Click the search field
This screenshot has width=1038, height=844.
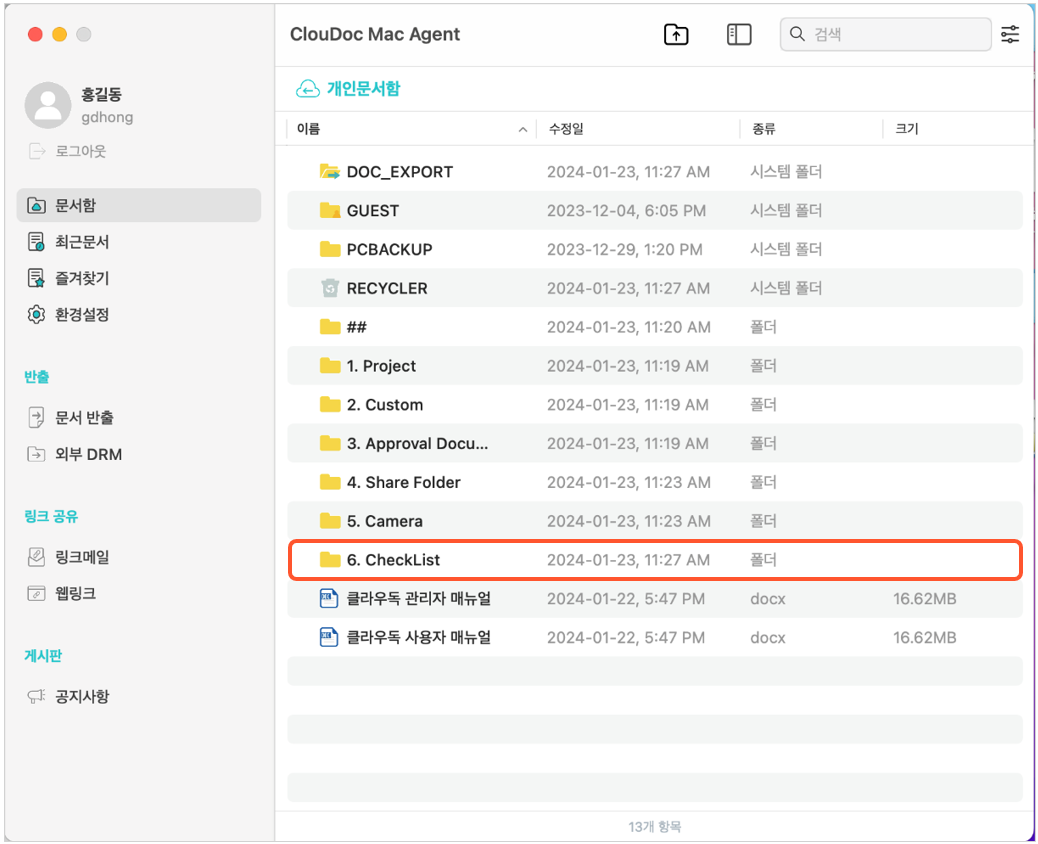[x=886, y=34]
